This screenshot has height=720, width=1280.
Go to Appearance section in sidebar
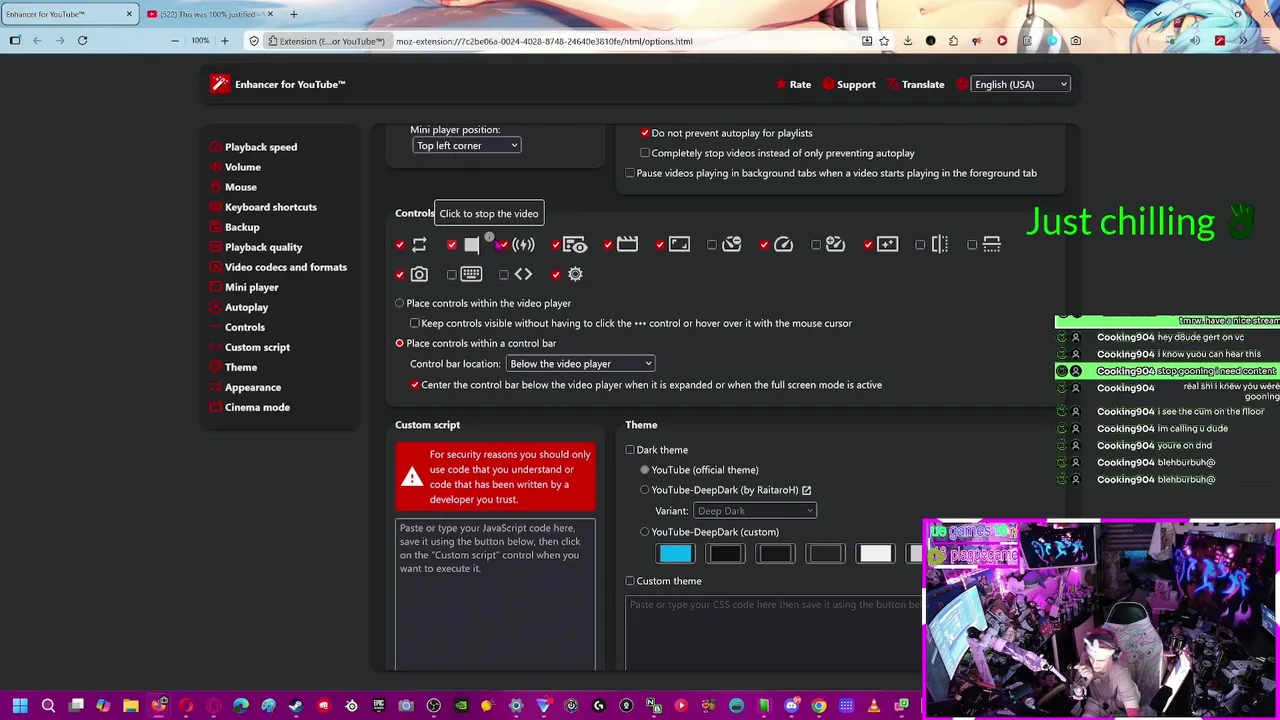pos(253,387)
